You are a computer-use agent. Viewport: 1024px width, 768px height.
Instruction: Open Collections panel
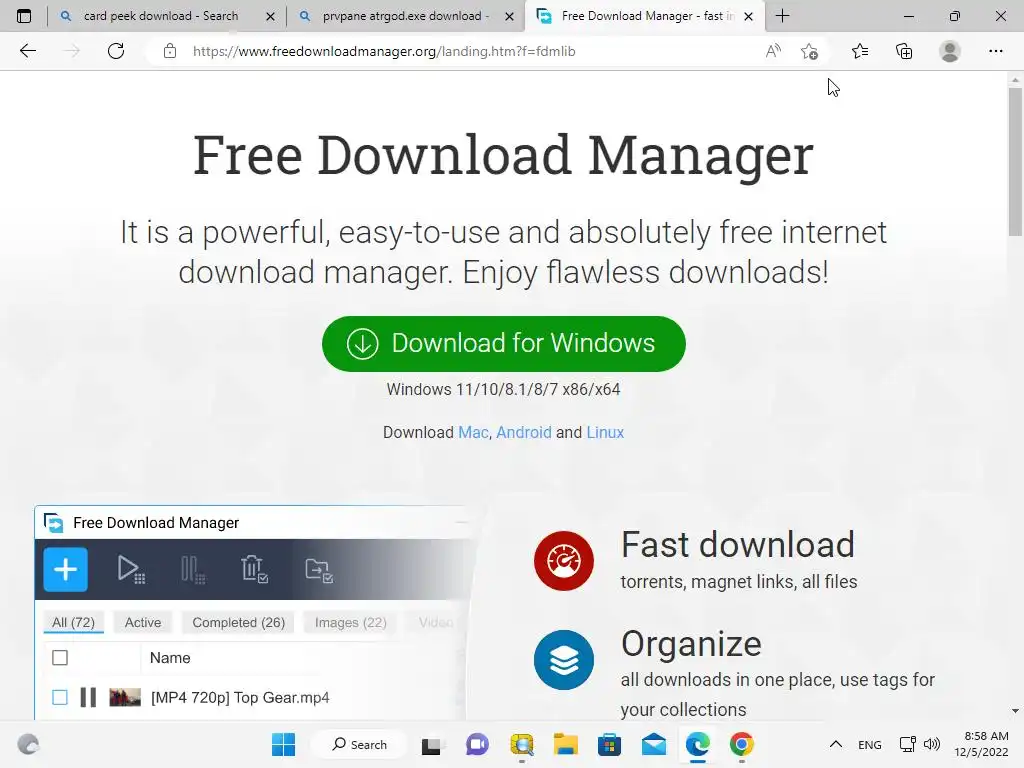click(x=904, y=51)
